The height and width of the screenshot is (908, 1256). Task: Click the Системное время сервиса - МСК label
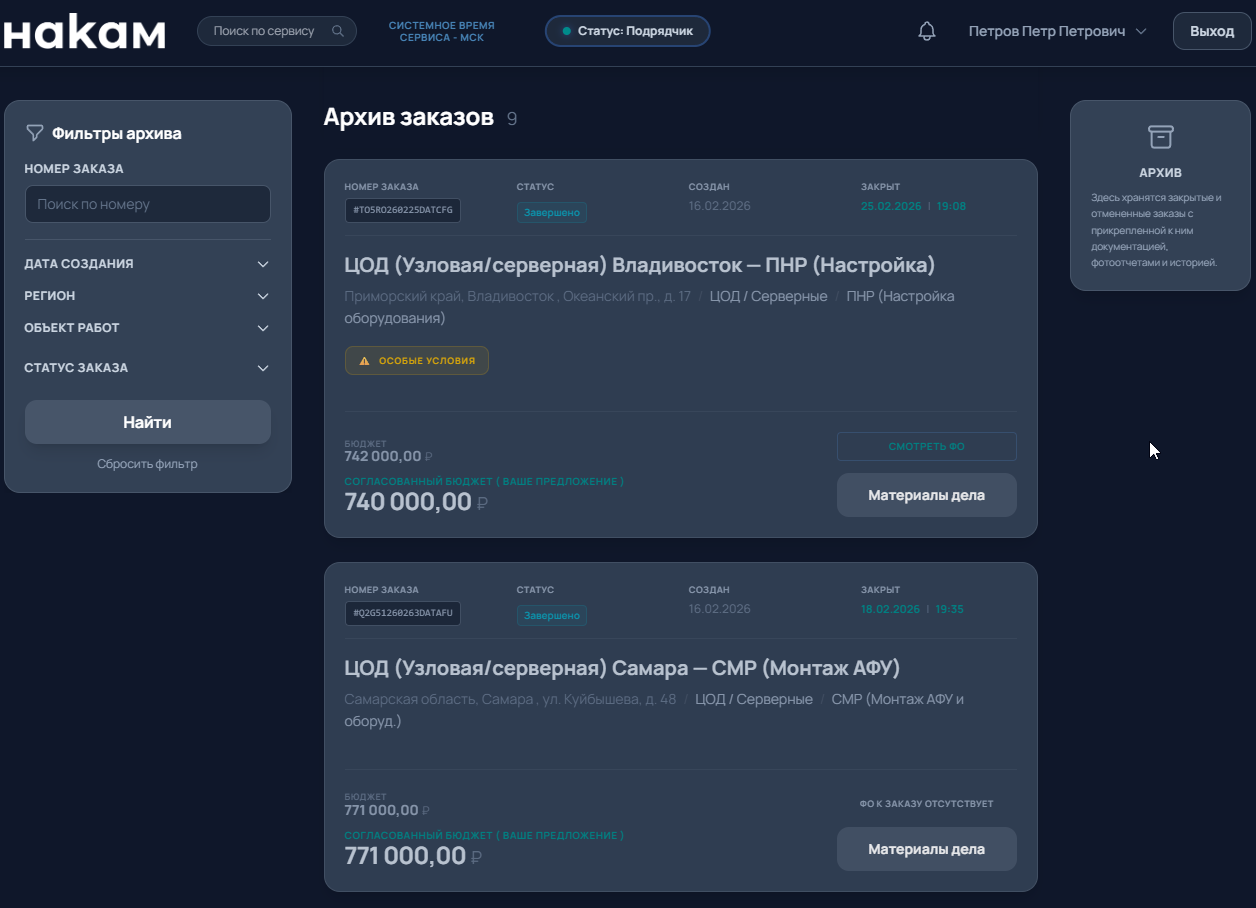pos(441,31)
